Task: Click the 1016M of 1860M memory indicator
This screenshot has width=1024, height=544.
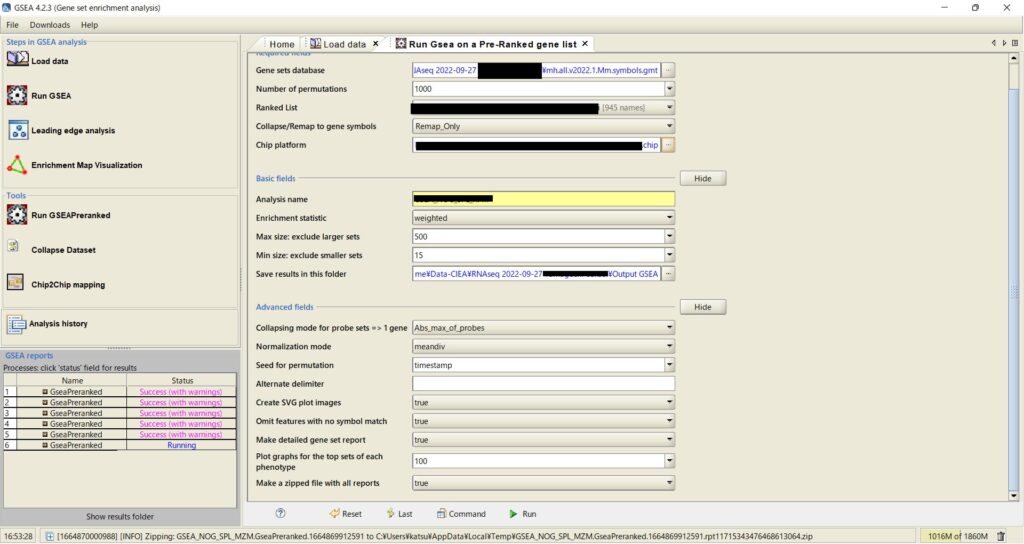Action: [957, 536]
